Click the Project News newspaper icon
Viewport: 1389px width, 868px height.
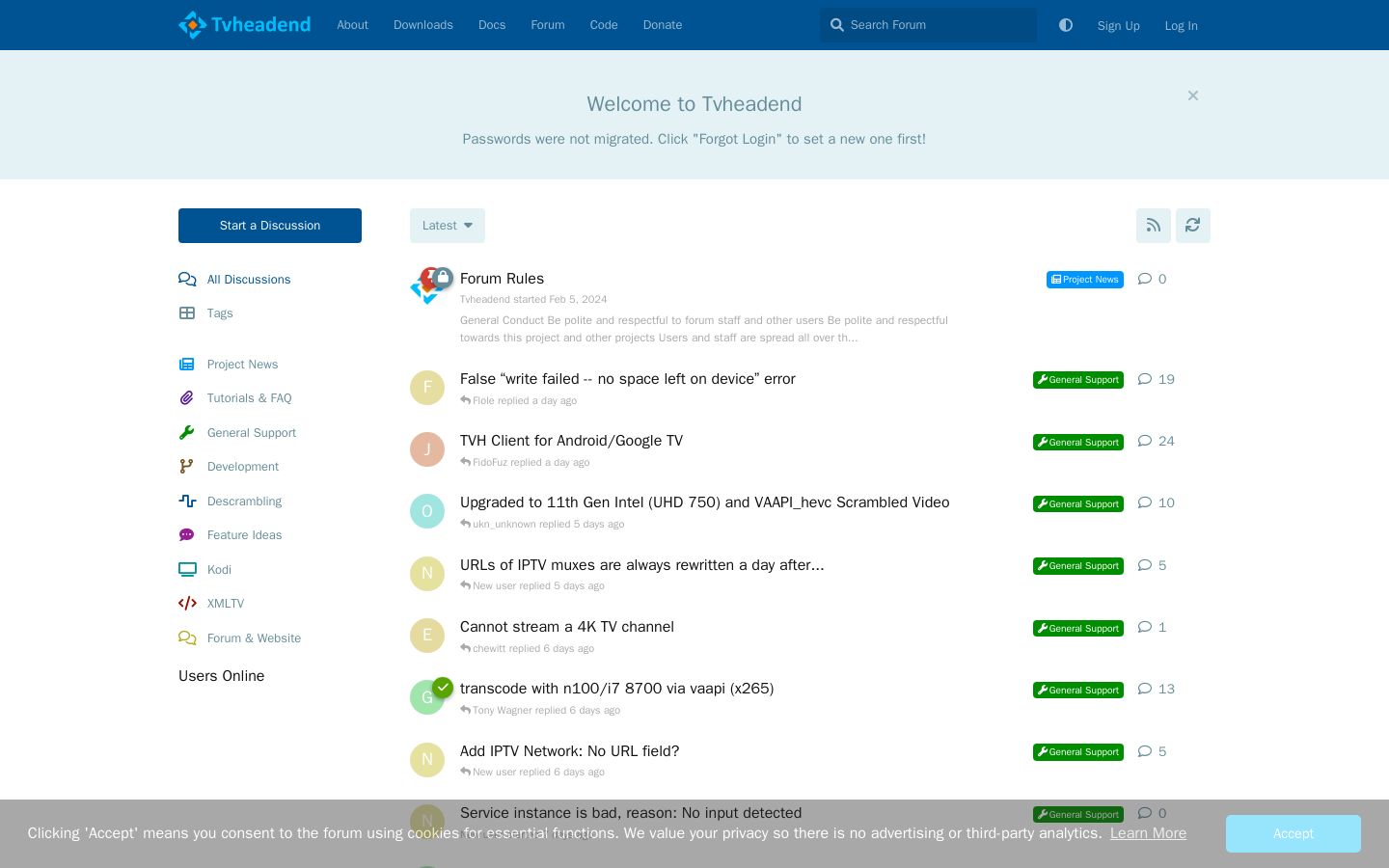(x=187, y=365)
